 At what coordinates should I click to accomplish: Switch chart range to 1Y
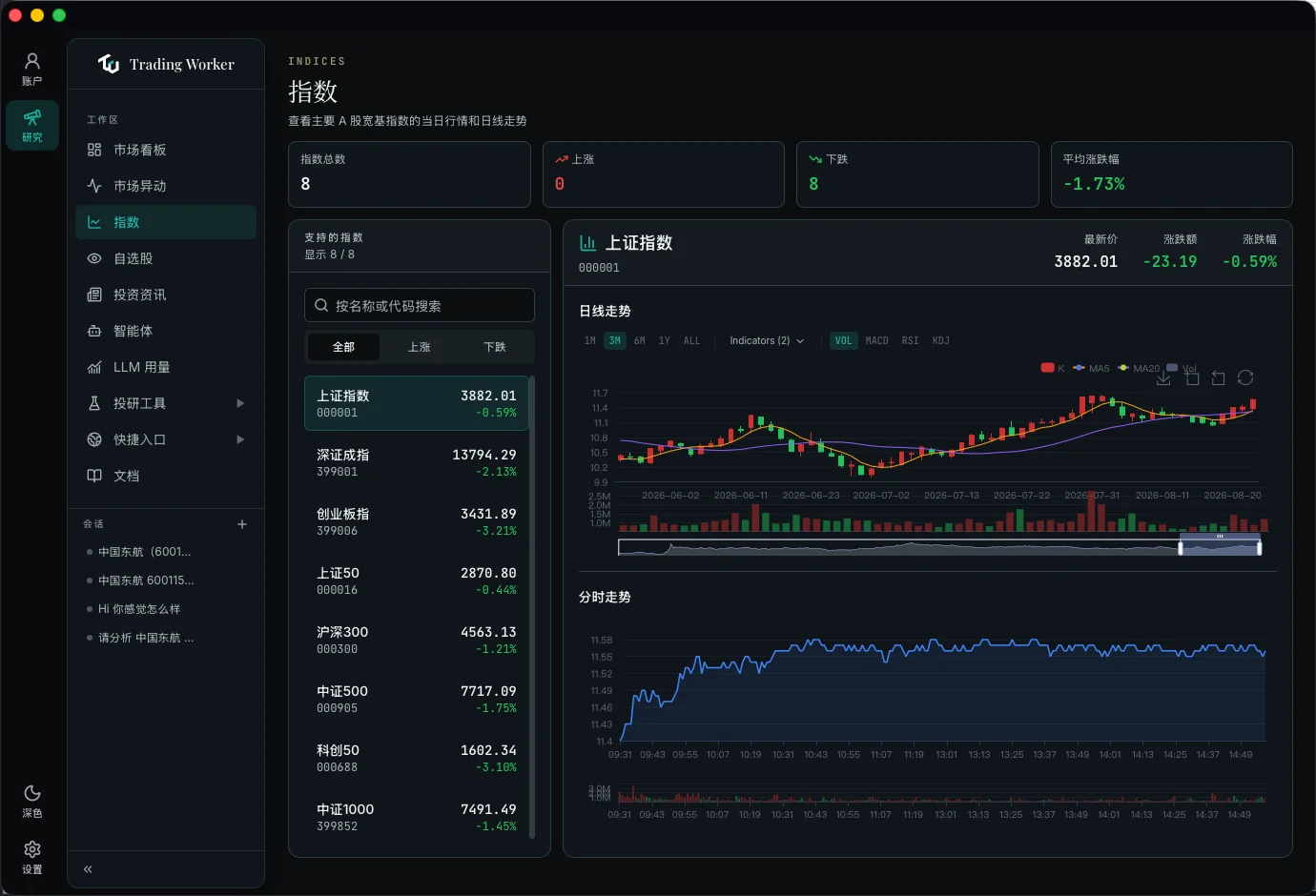coord(665,340)
